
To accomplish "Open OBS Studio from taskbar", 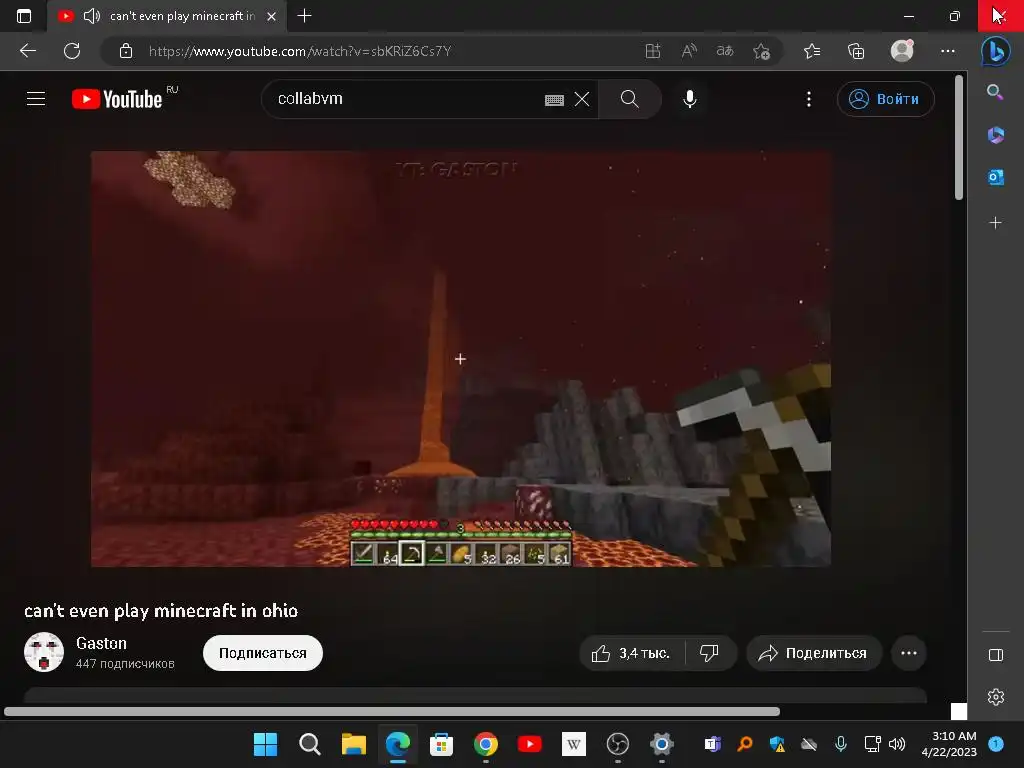I will click(x=617, y=744).
